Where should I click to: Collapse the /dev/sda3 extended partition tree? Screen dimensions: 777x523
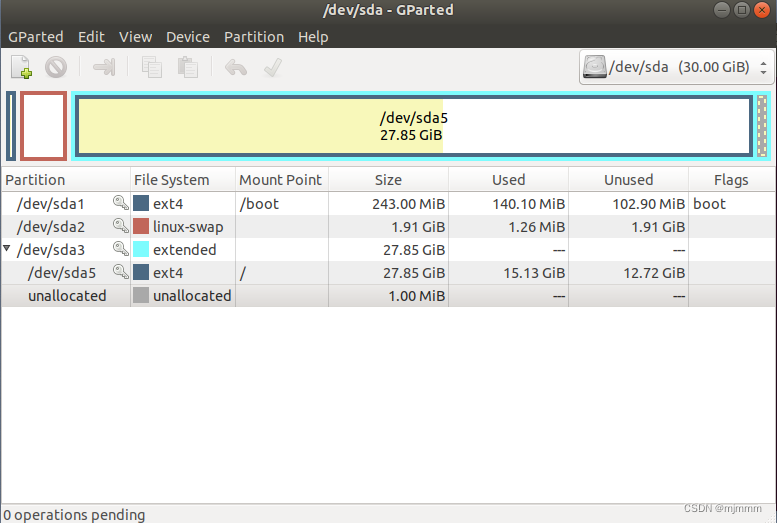coord(7,248)
